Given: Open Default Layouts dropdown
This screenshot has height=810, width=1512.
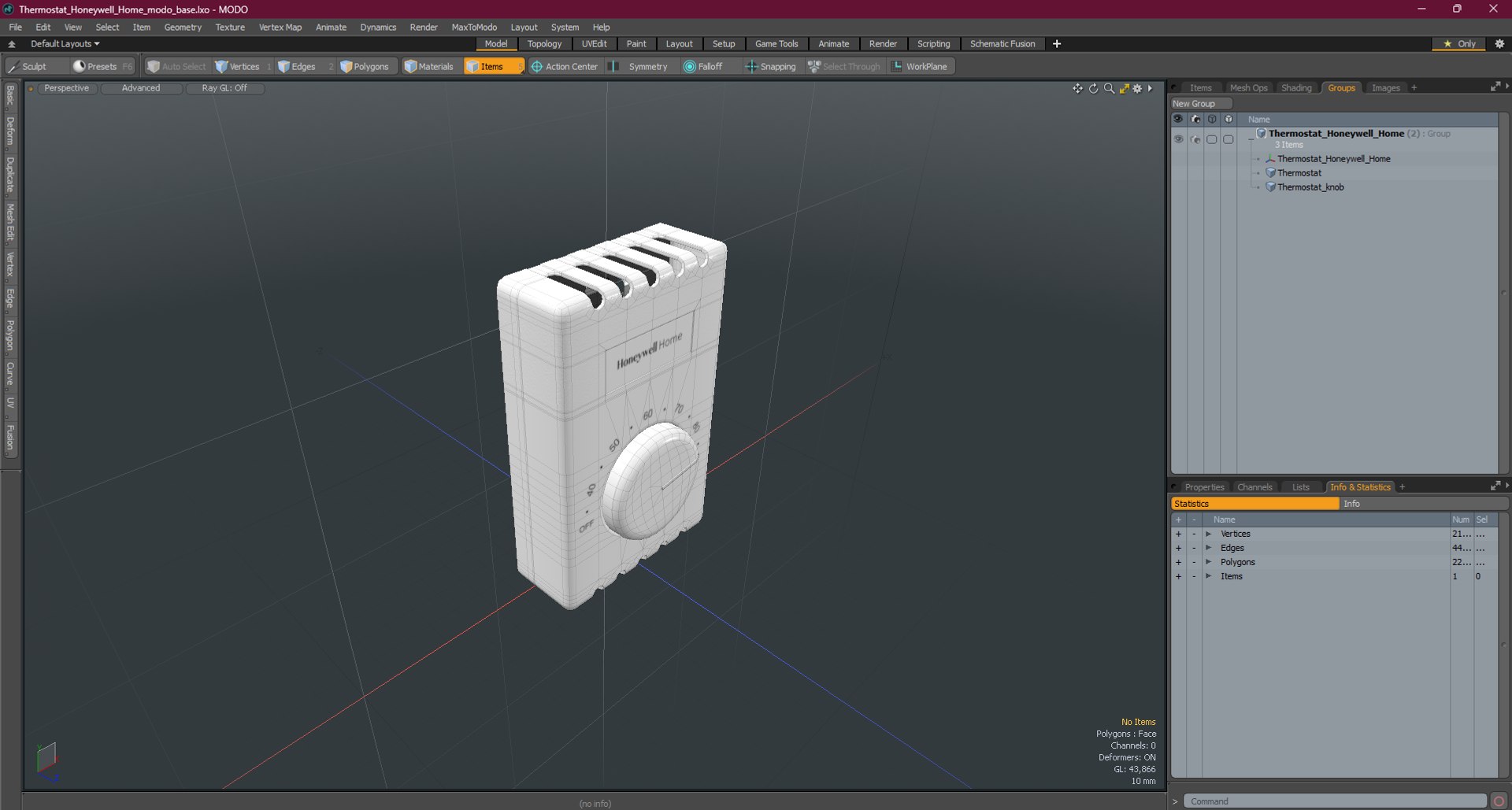Looking at the screenshot, I should (65, 44).
